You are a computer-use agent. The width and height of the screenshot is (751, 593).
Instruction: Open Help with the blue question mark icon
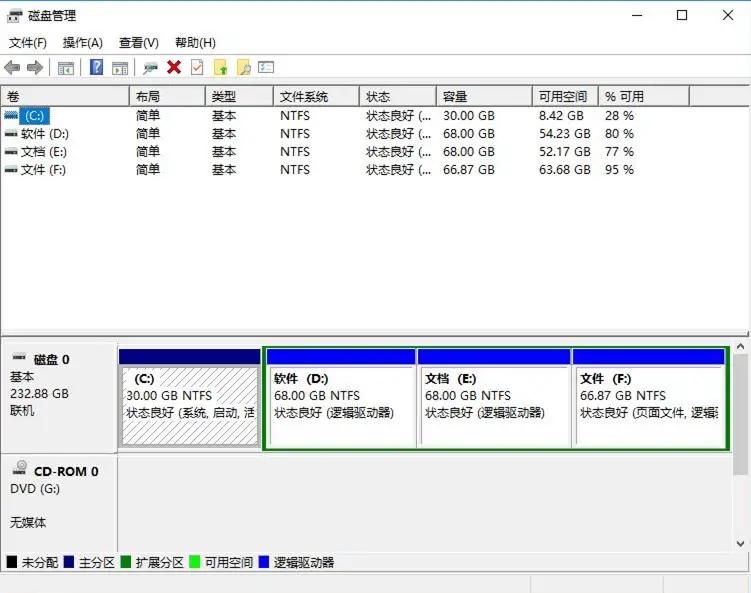click(x=96, y=67)
